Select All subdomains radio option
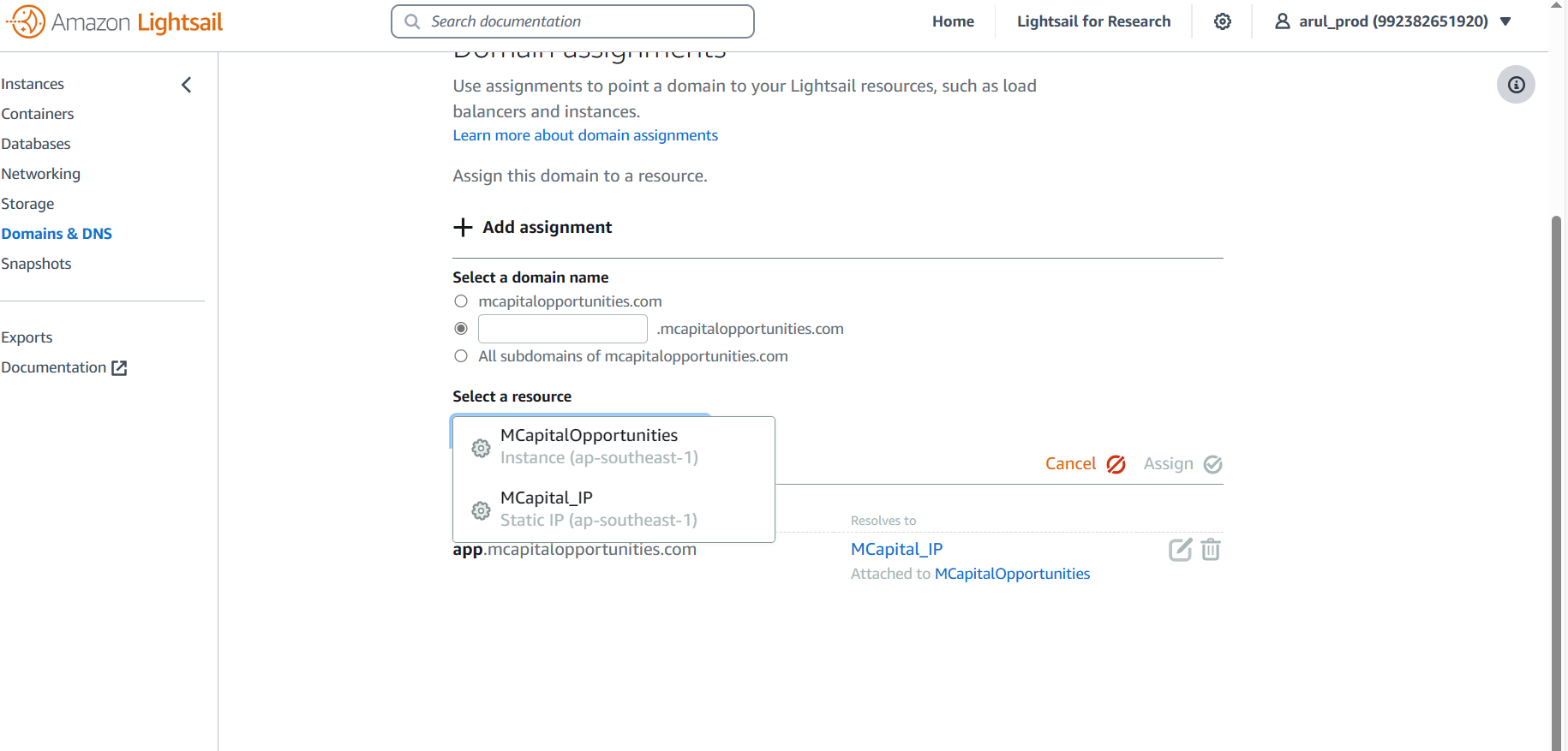 461,356
